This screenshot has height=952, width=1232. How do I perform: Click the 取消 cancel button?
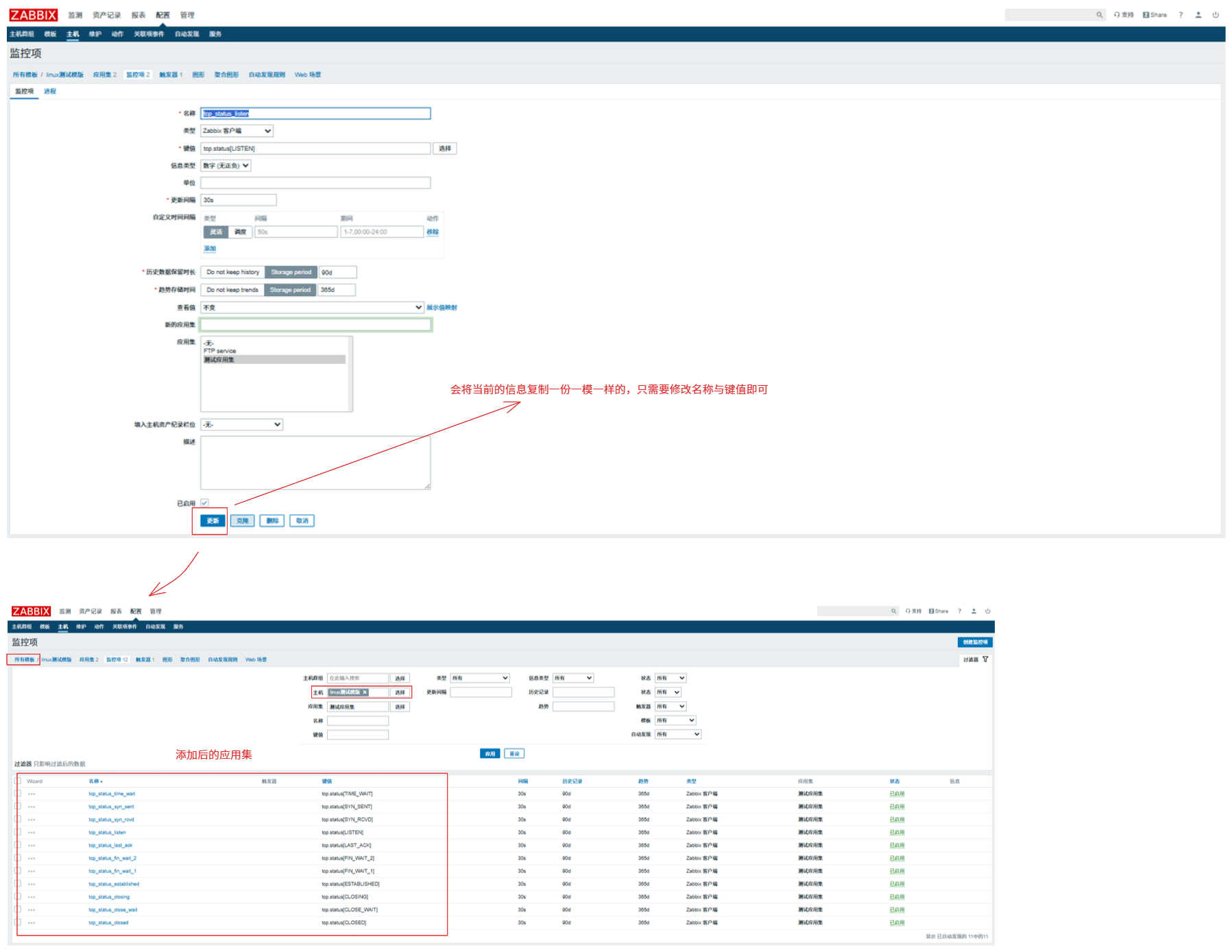pyautogui.click(x=302, y=521)
